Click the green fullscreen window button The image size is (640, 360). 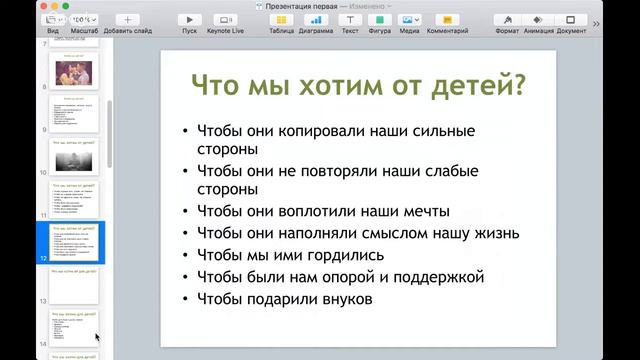[x=65, y=6]
